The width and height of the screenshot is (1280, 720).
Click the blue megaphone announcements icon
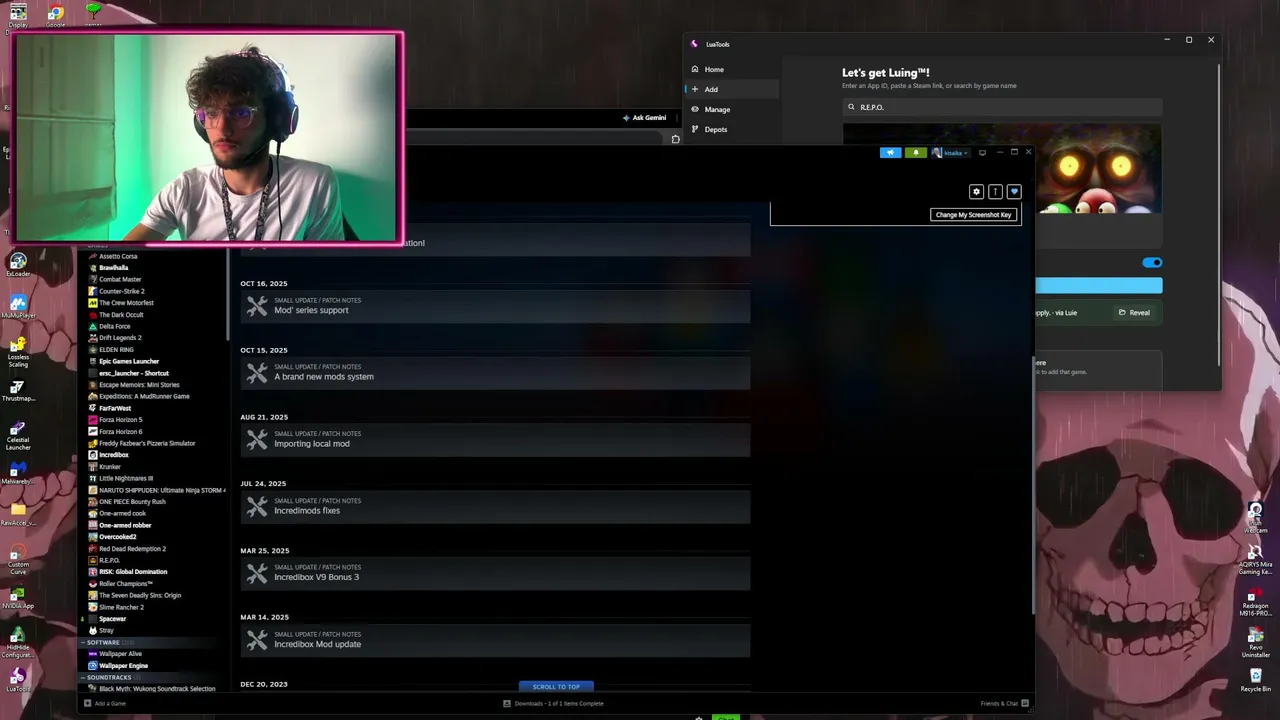(x=890, y=153)
